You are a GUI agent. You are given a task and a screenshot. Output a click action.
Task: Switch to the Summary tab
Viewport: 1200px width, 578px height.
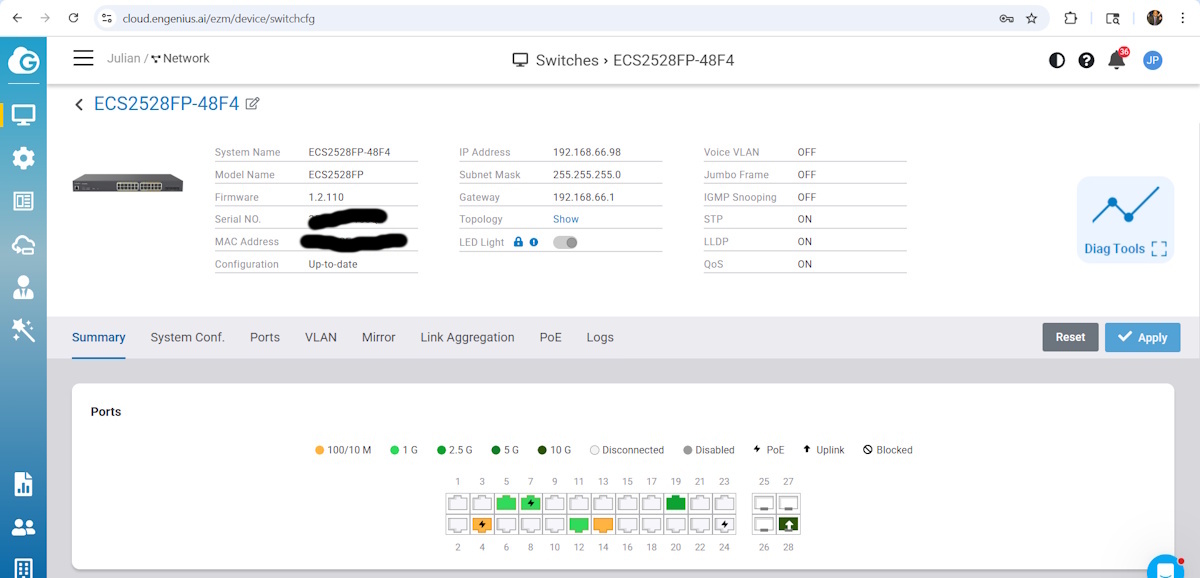click(99, 338)
